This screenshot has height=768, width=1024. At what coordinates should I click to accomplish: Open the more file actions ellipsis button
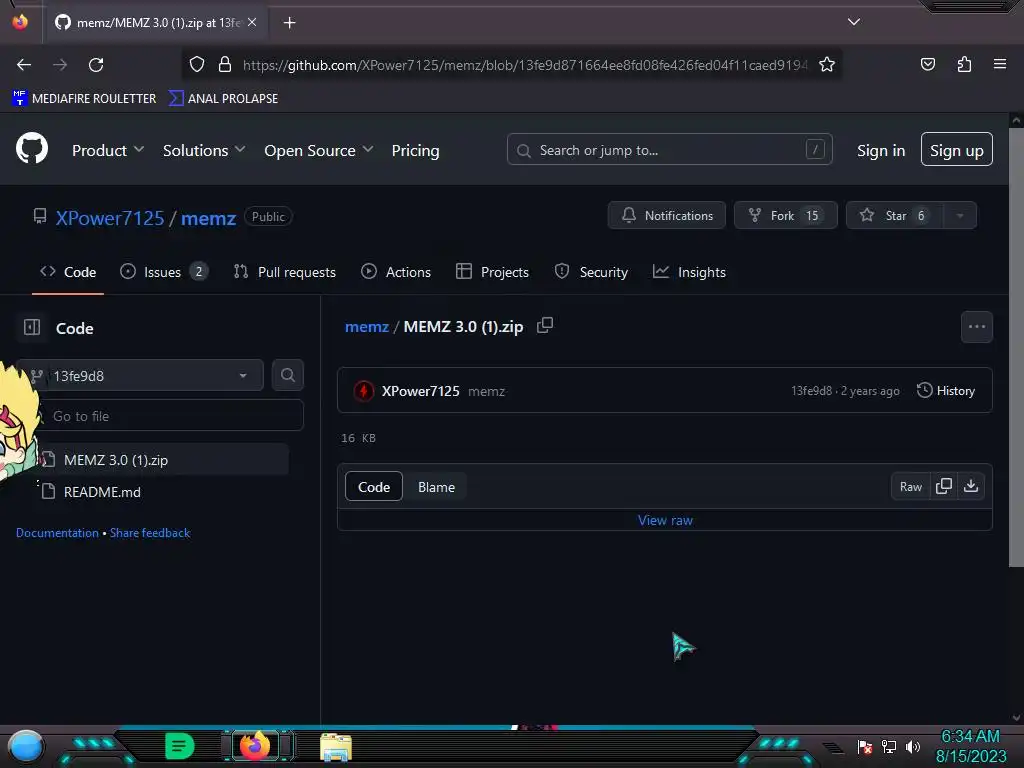coord(976,327)
